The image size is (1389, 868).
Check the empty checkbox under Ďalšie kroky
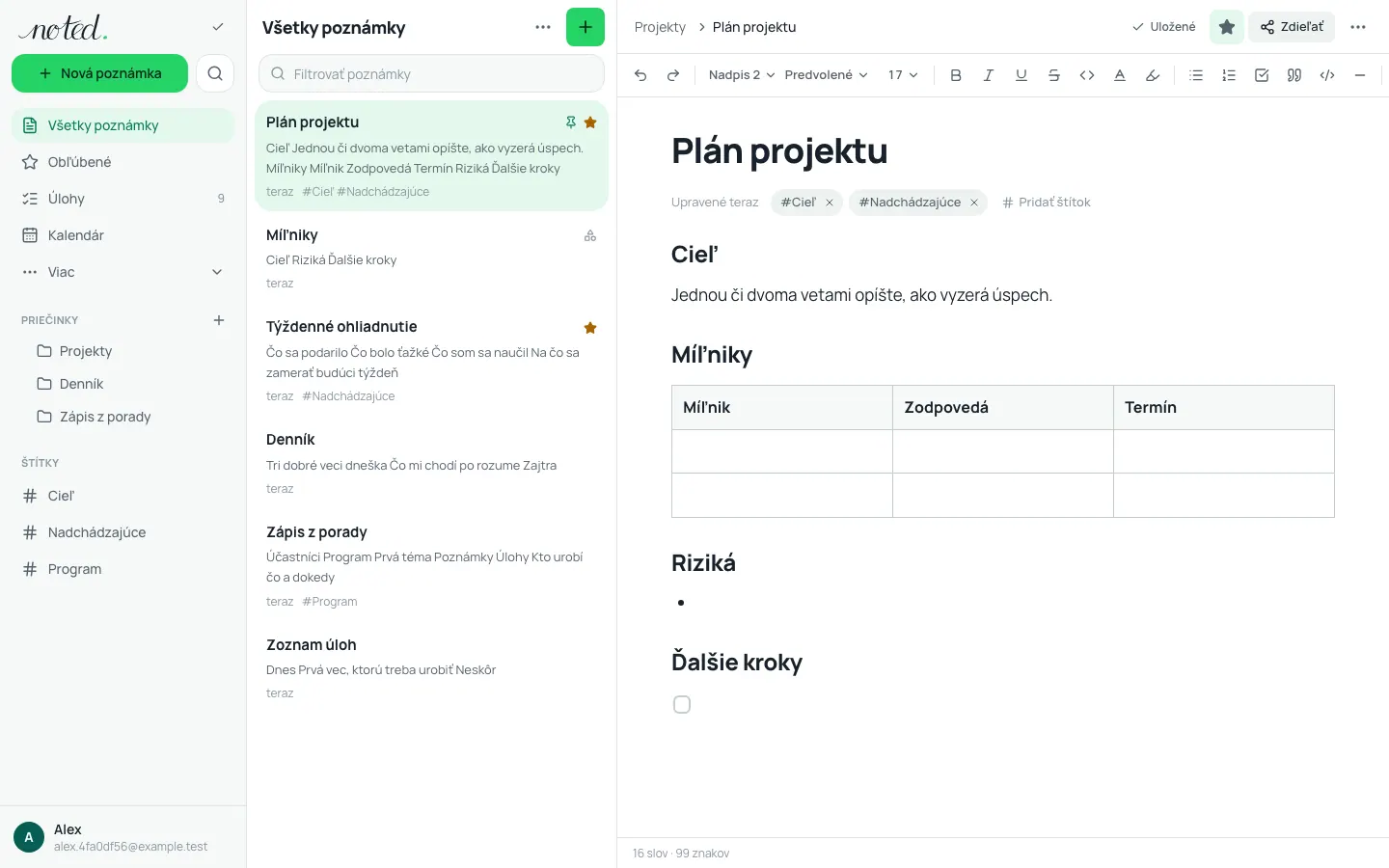tap(682, 705)
